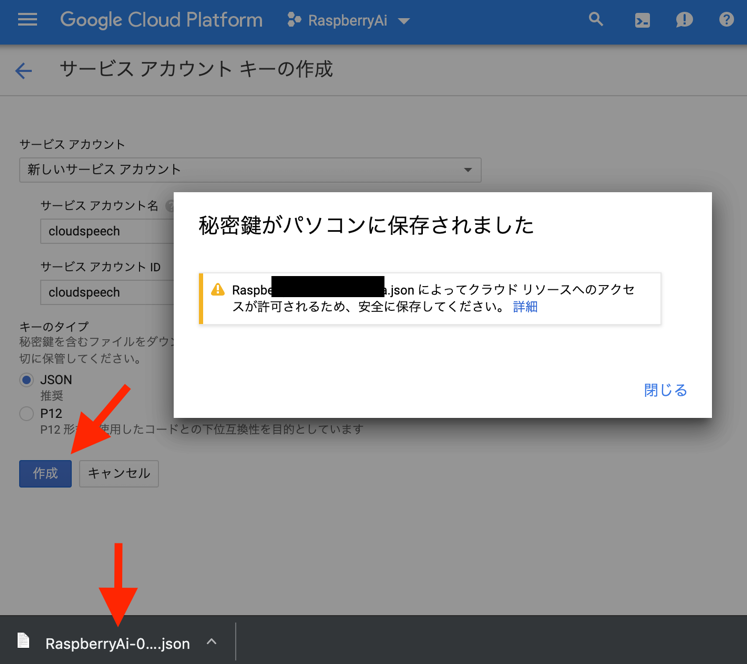Screen dimensions: 747x664
Task: Click the 推奨 label under JSON
Action: 51,395
